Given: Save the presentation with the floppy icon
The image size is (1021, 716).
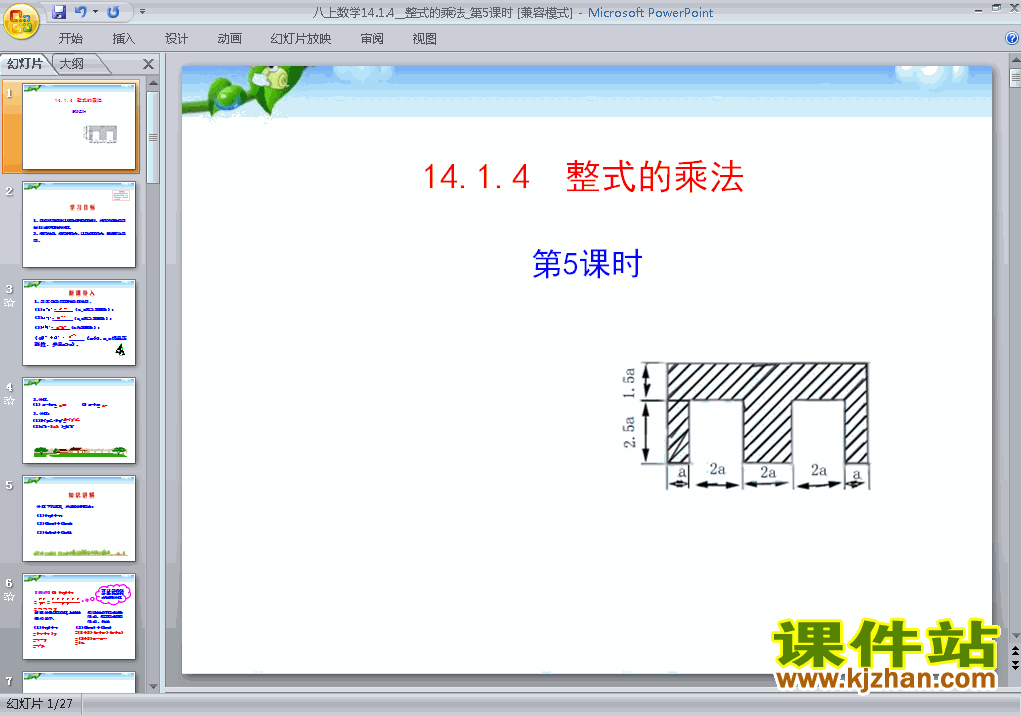Looking at the screenshot, I should [59, 12].
